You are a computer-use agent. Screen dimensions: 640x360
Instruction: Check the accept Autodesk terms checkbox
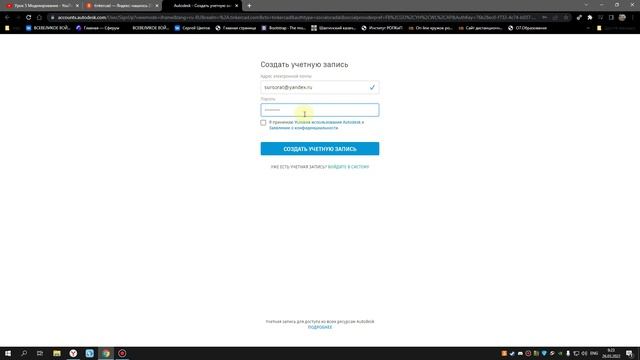263,122
